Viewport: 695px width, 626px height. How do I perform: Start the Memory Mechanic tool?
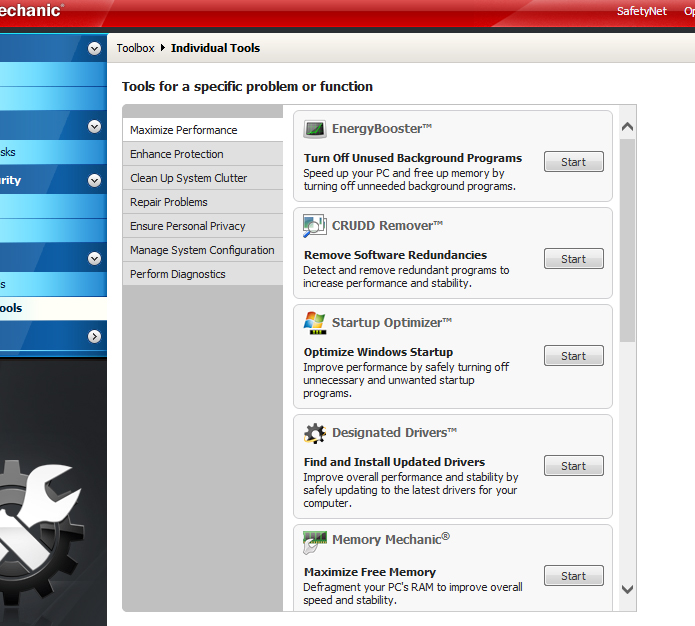click(574, 576)
